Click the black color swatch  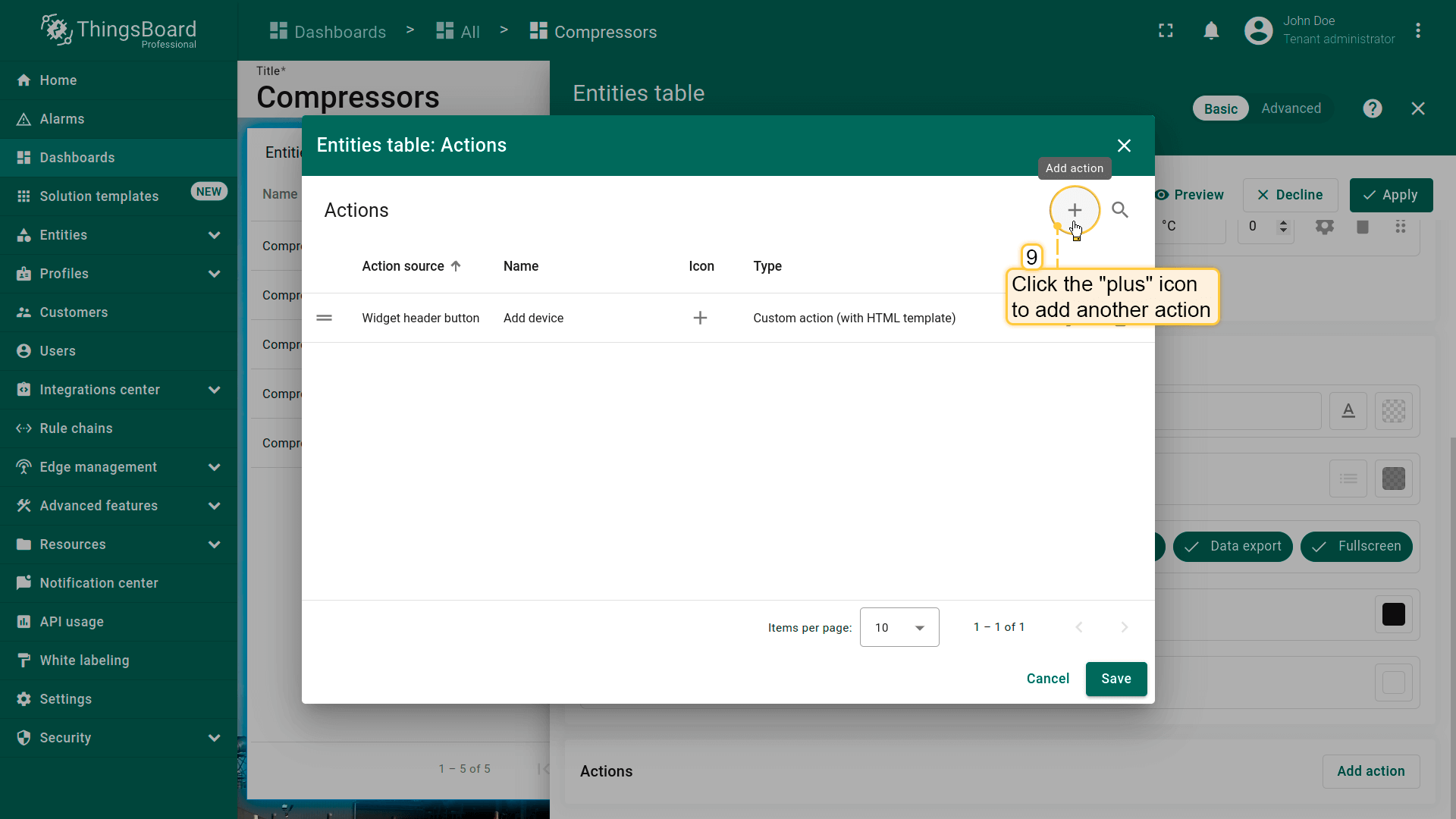coord(1393,614)
